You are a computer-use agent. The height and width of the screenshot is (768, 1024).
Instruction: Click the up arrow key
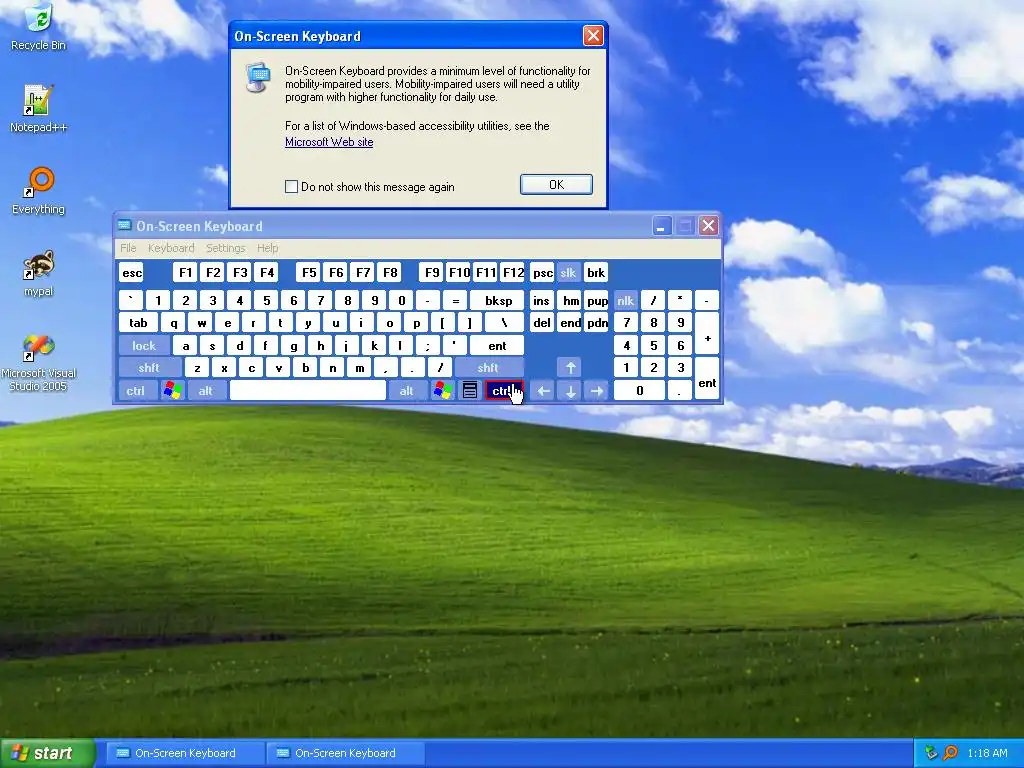(570, 368)
